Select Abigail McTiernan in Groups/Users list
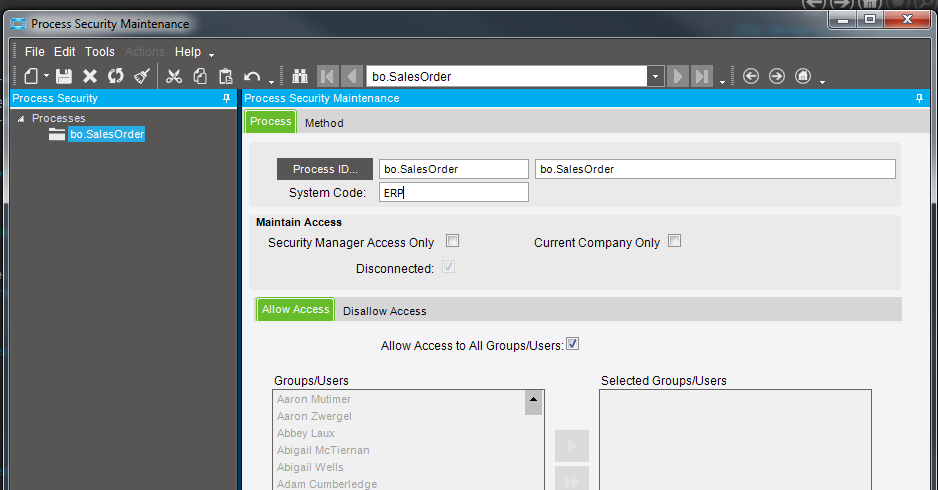Screen dimensions: 938x490 (323, 451)
